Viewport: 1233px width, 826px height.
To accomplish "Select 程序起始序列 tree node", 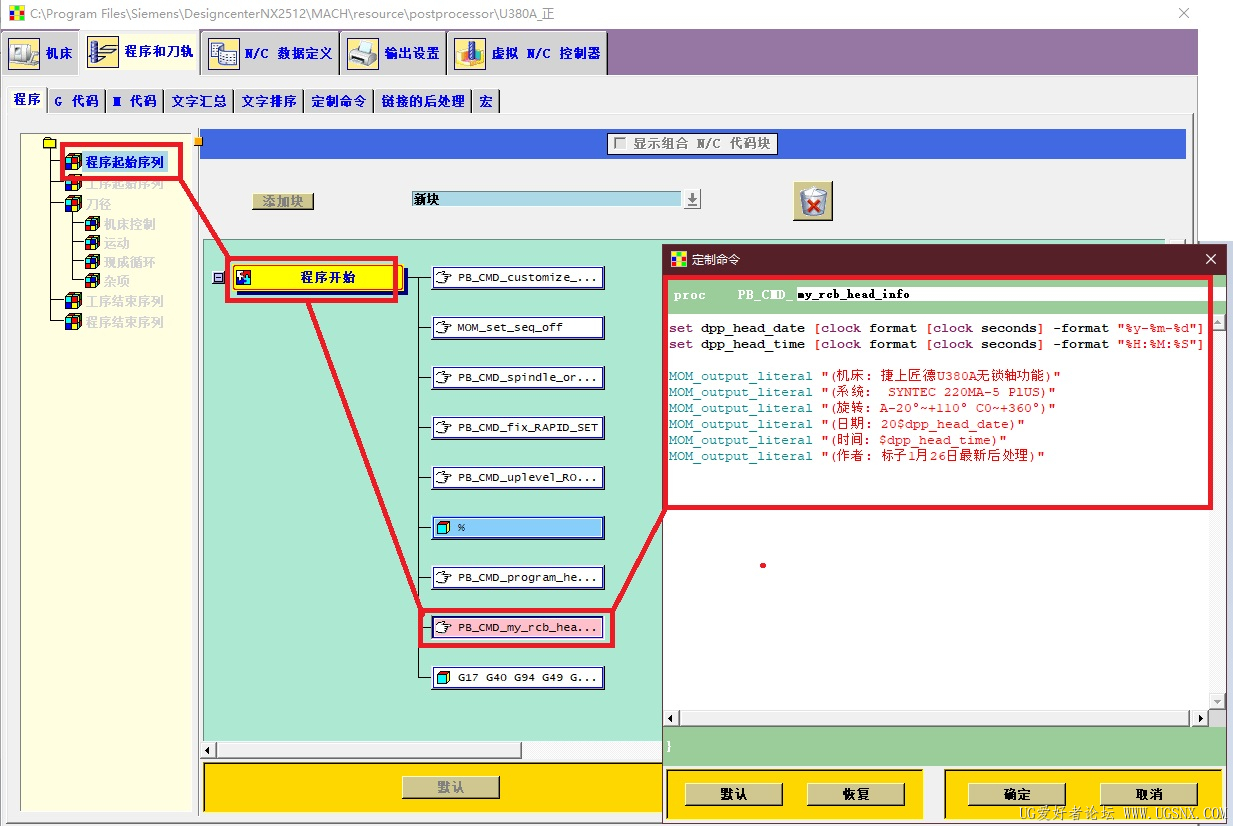I will [x=124, y=162].
